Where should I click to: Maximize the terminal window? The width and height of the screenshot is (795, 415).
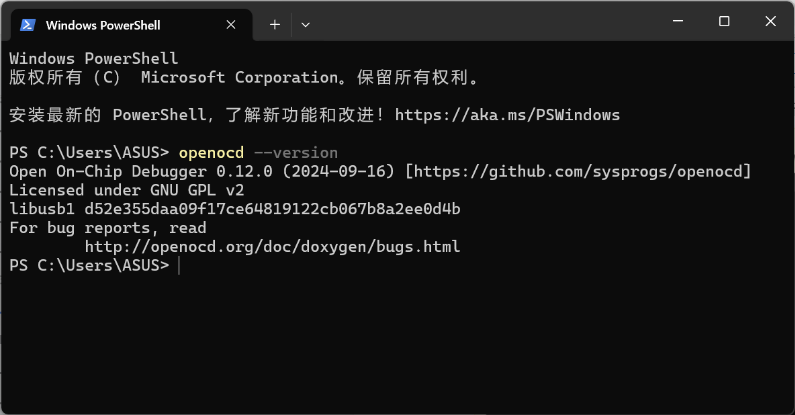click(724, 21)
